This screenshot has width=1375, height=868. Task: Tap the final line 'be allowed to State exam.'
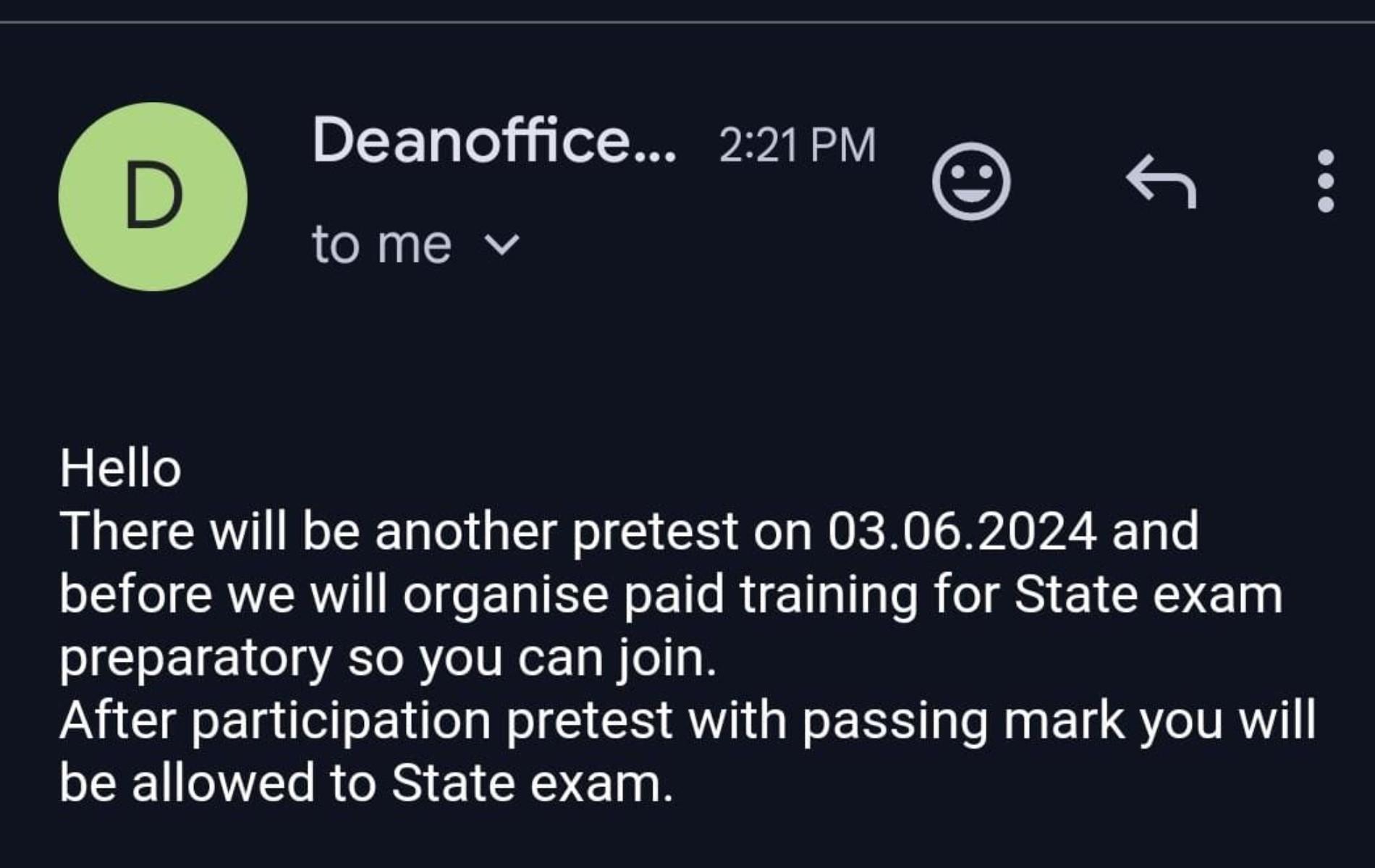(366, 784)
